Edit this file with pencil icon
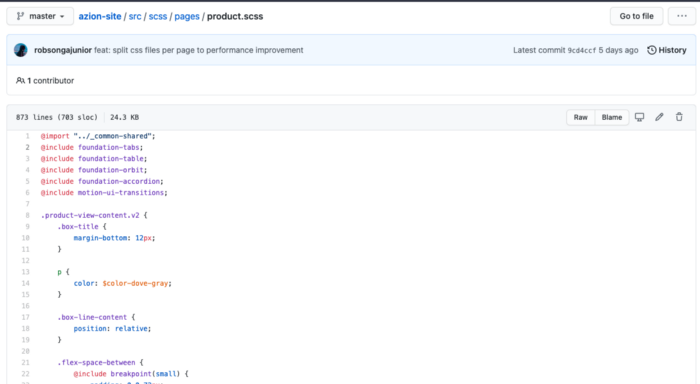 click(659, 117)
